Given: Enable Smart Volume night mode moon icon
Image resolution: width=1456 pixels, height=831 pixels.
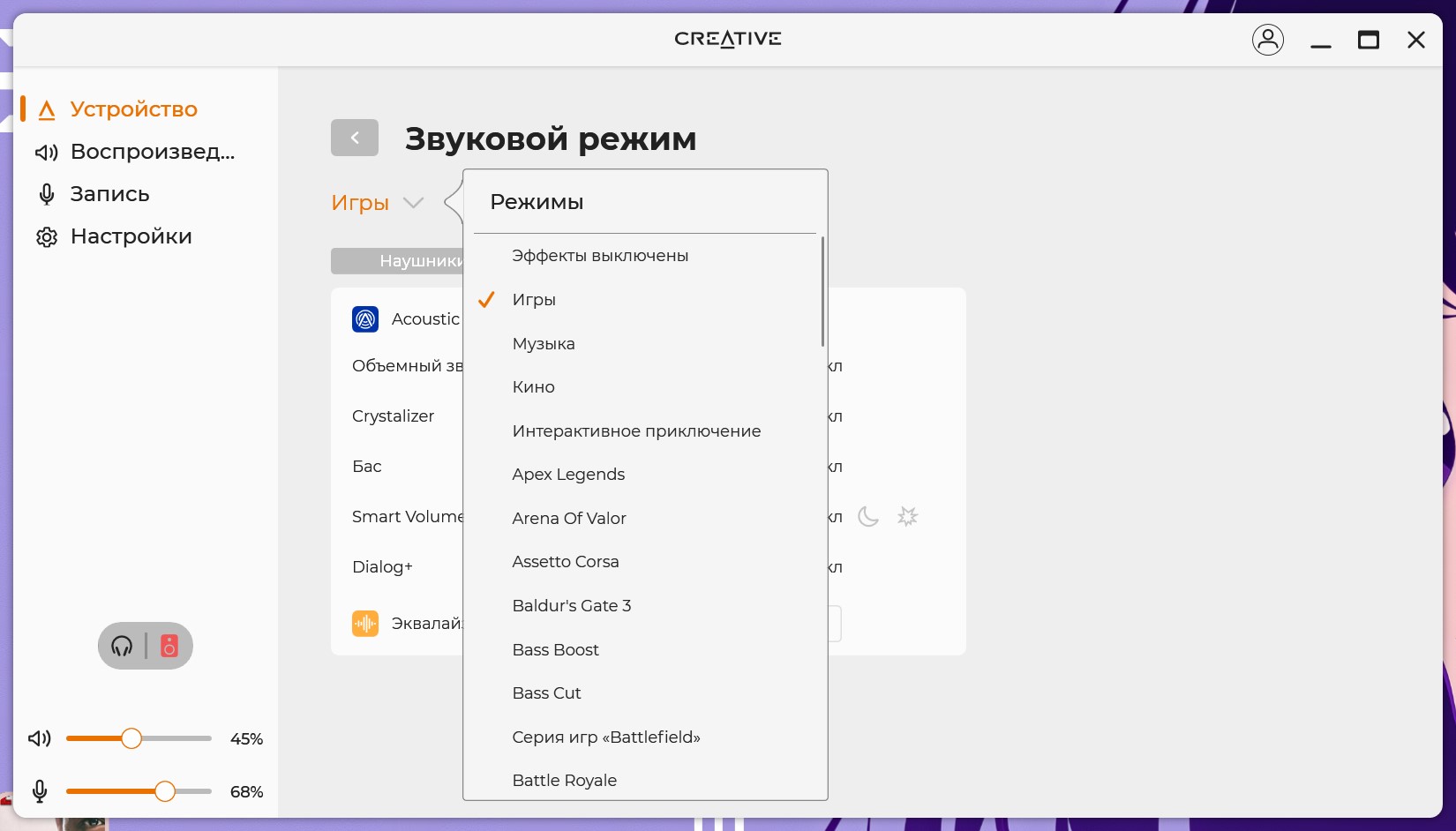Looking at the screenshot, I should pos(868,516).
